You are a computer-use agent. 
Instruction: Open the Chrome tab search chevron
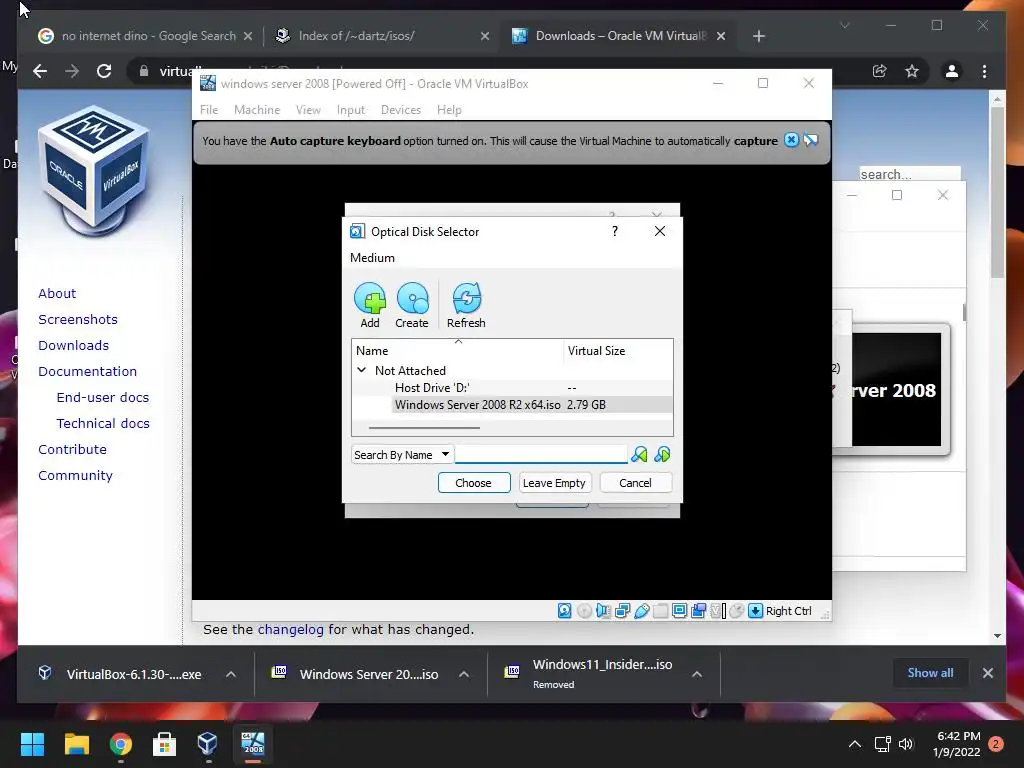844,25
